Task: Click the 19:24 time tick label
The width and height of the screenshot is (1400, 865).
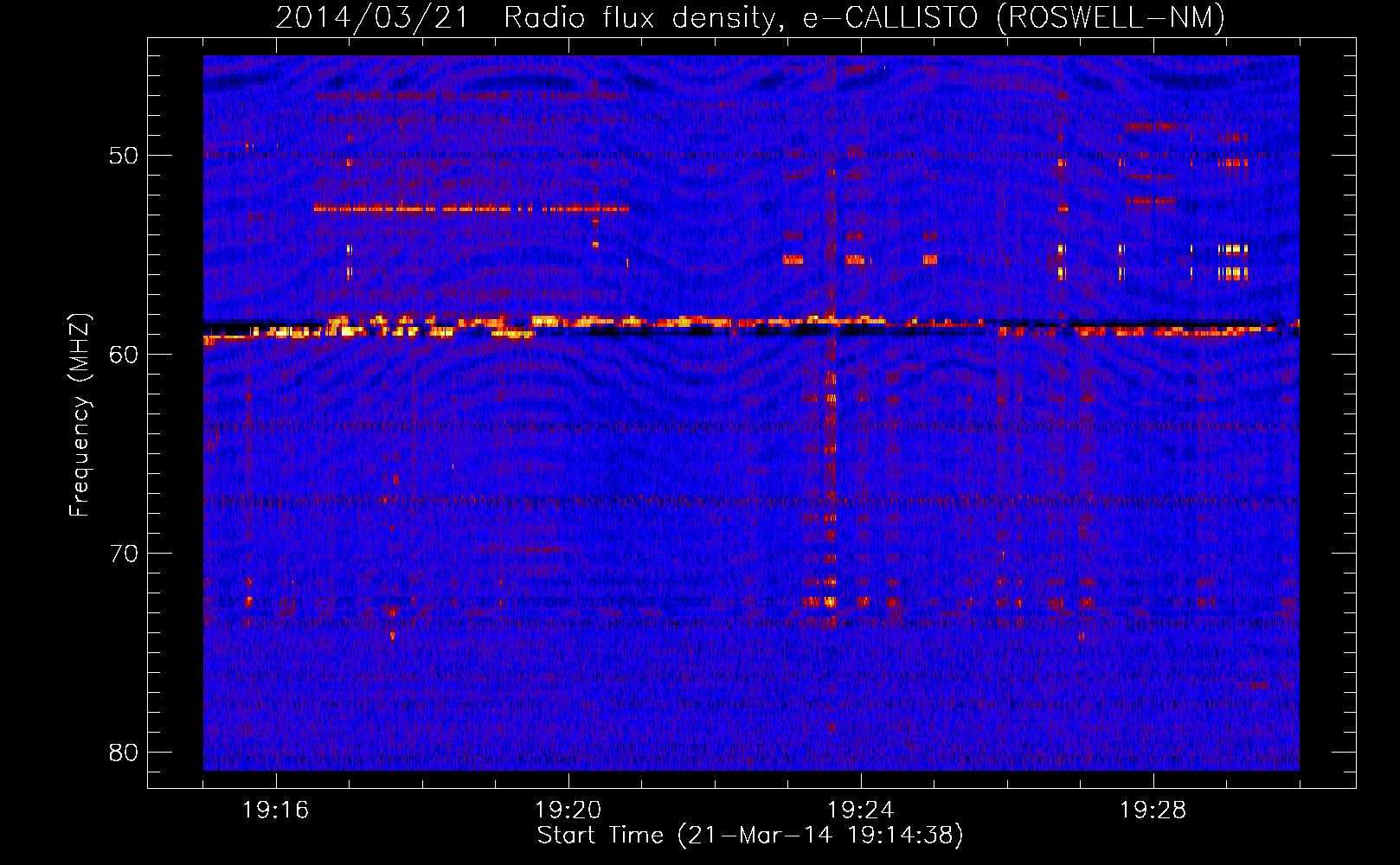Action: (x=861, y=811)
